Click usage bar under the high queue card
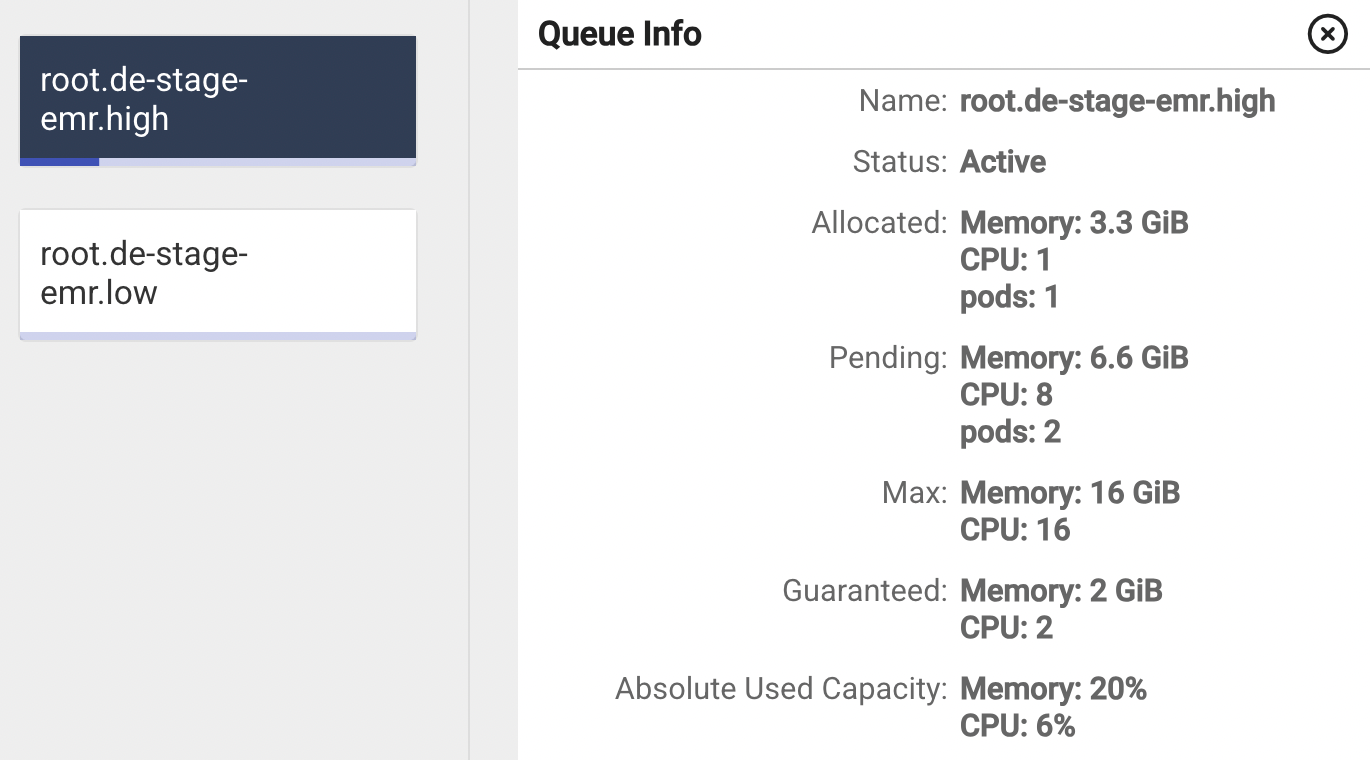1370x760 pixels. [217, 161]
